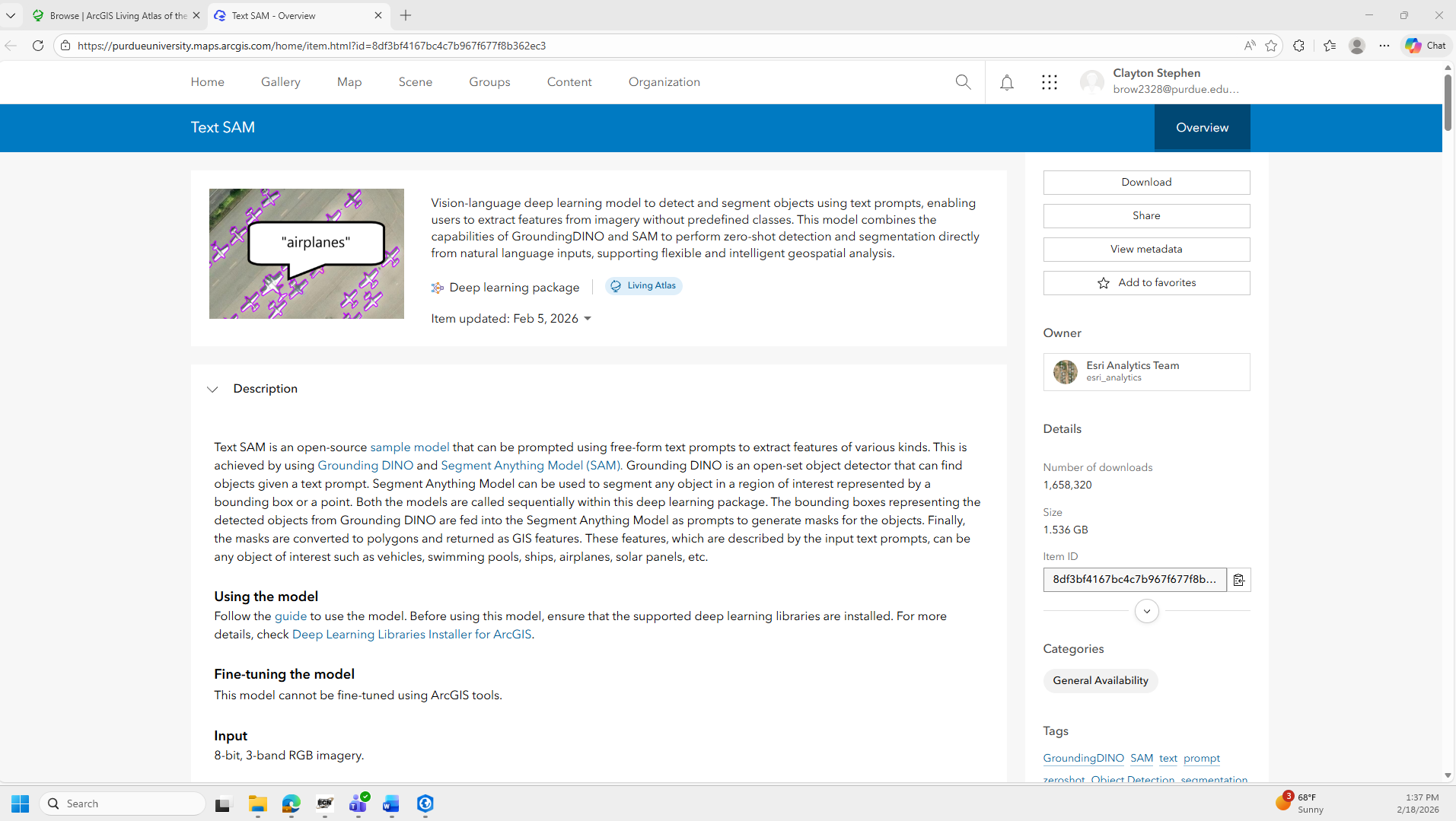Copy the Item ID using the copy icon
The image size is (1456, 821).
click(1239, 579)
